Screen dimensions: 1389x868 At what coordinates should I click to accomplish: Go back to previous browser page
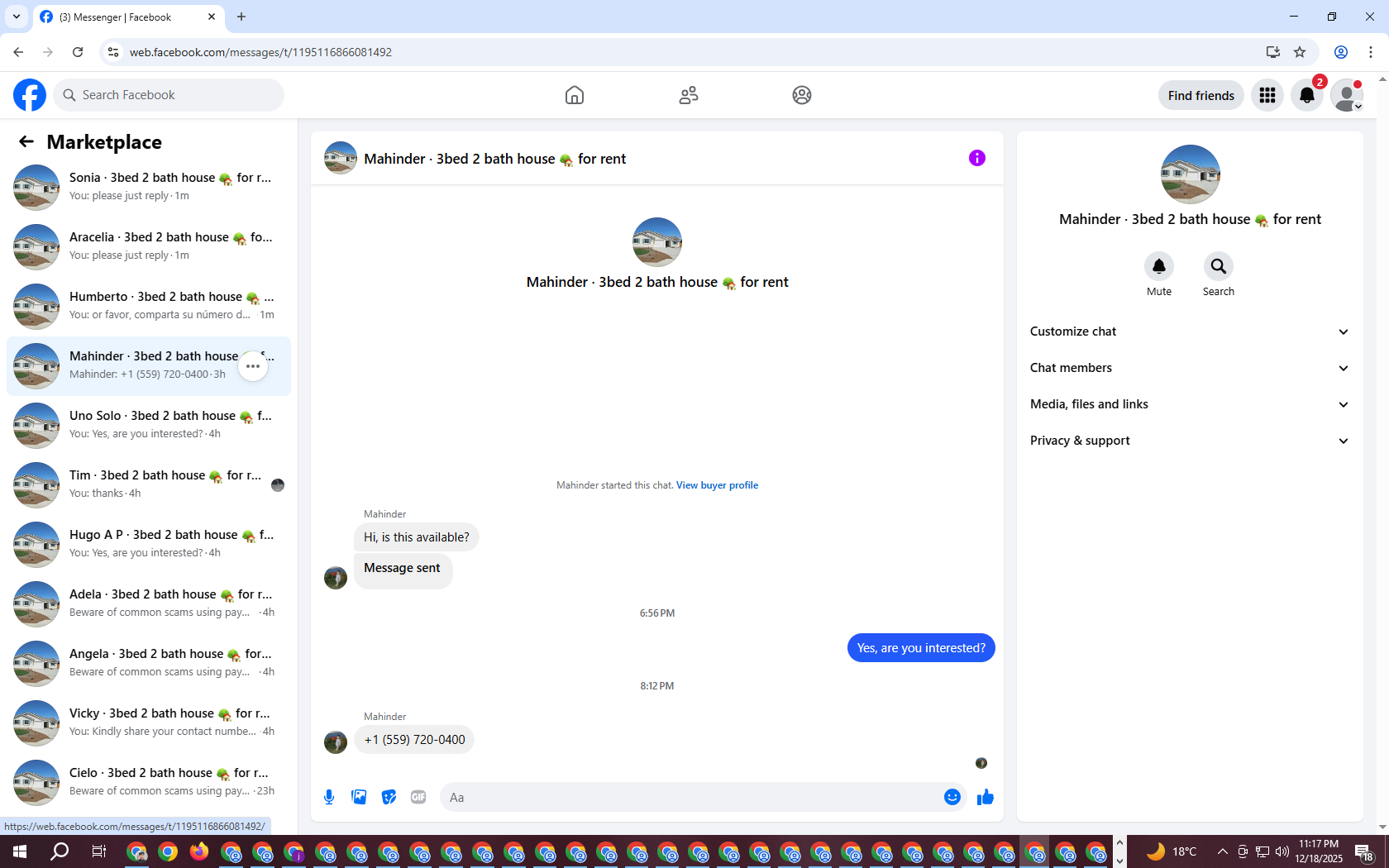(18, 52)
